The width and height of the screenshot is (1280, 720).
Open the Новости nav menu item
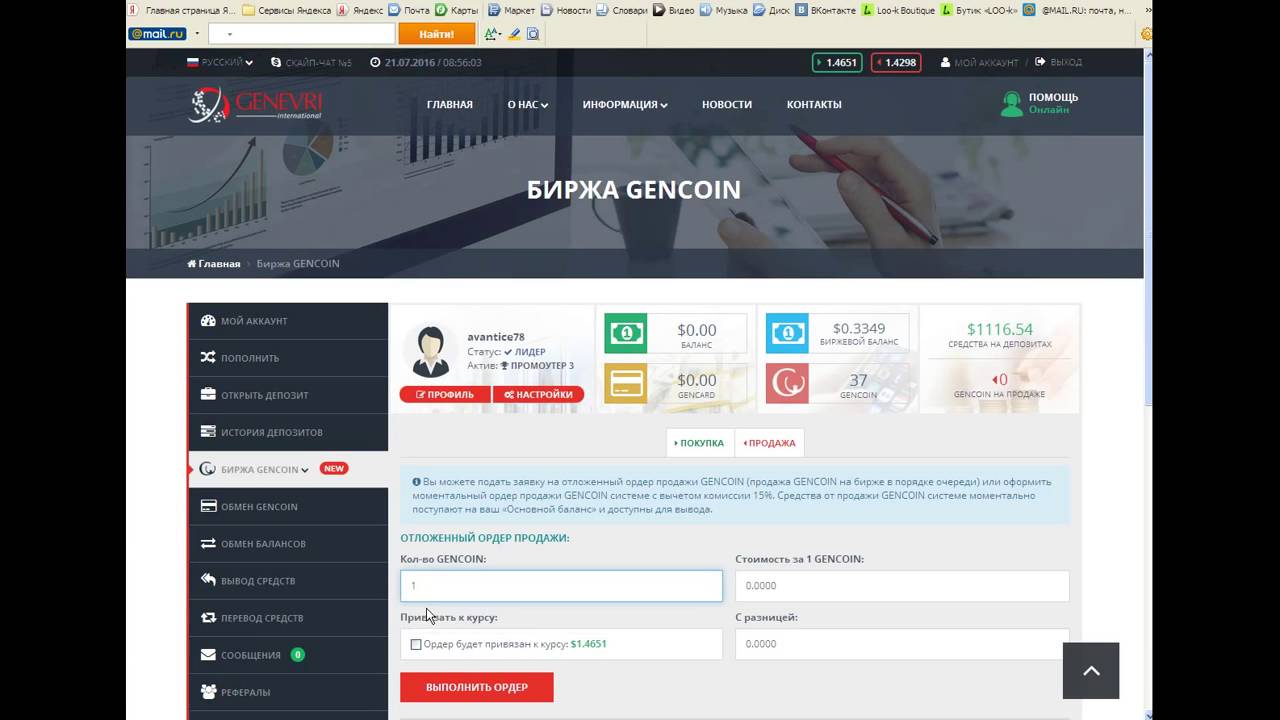(727, 104)
